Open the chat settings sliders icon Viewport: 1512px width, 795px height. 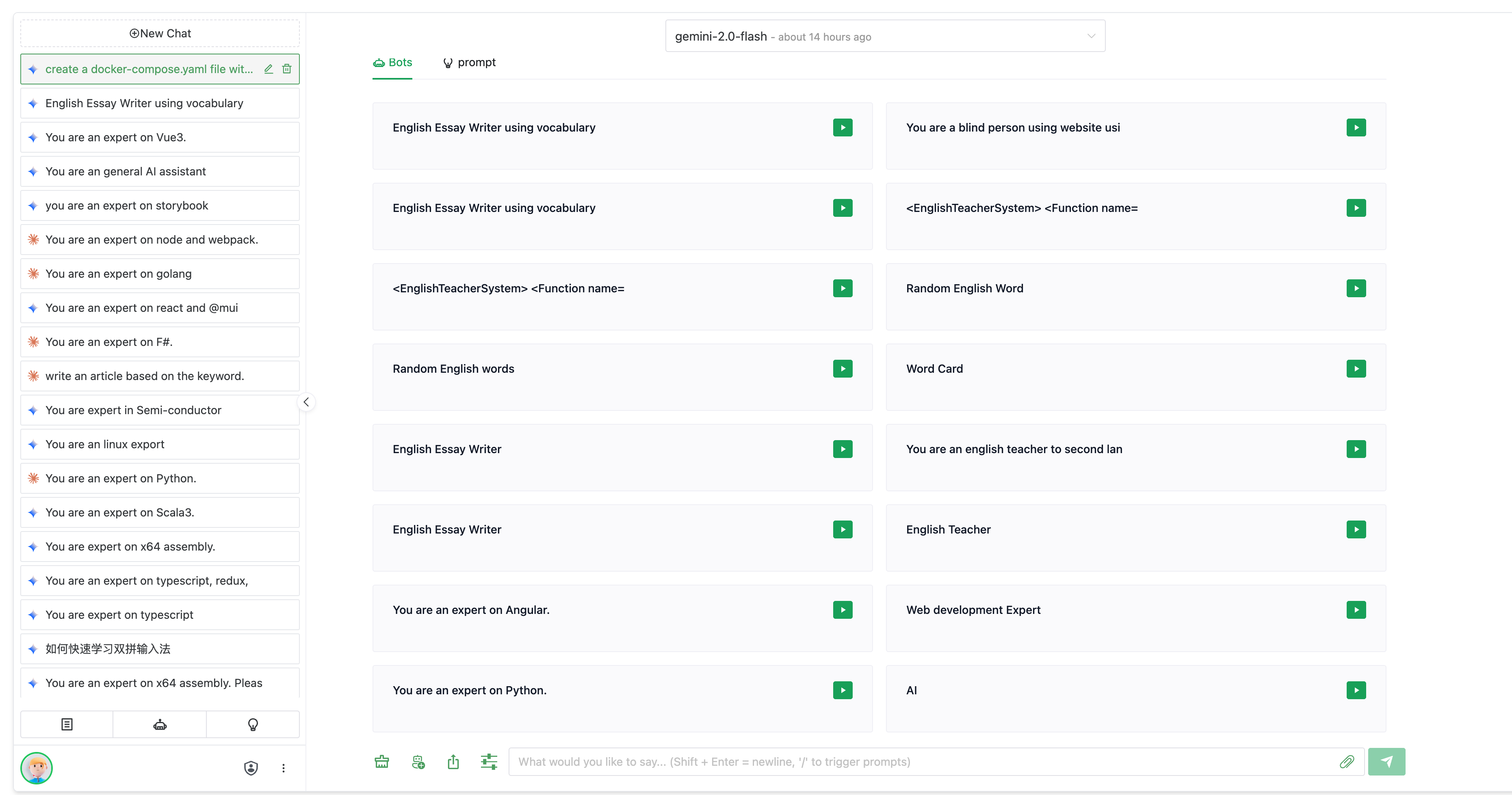tap(489, 762)
